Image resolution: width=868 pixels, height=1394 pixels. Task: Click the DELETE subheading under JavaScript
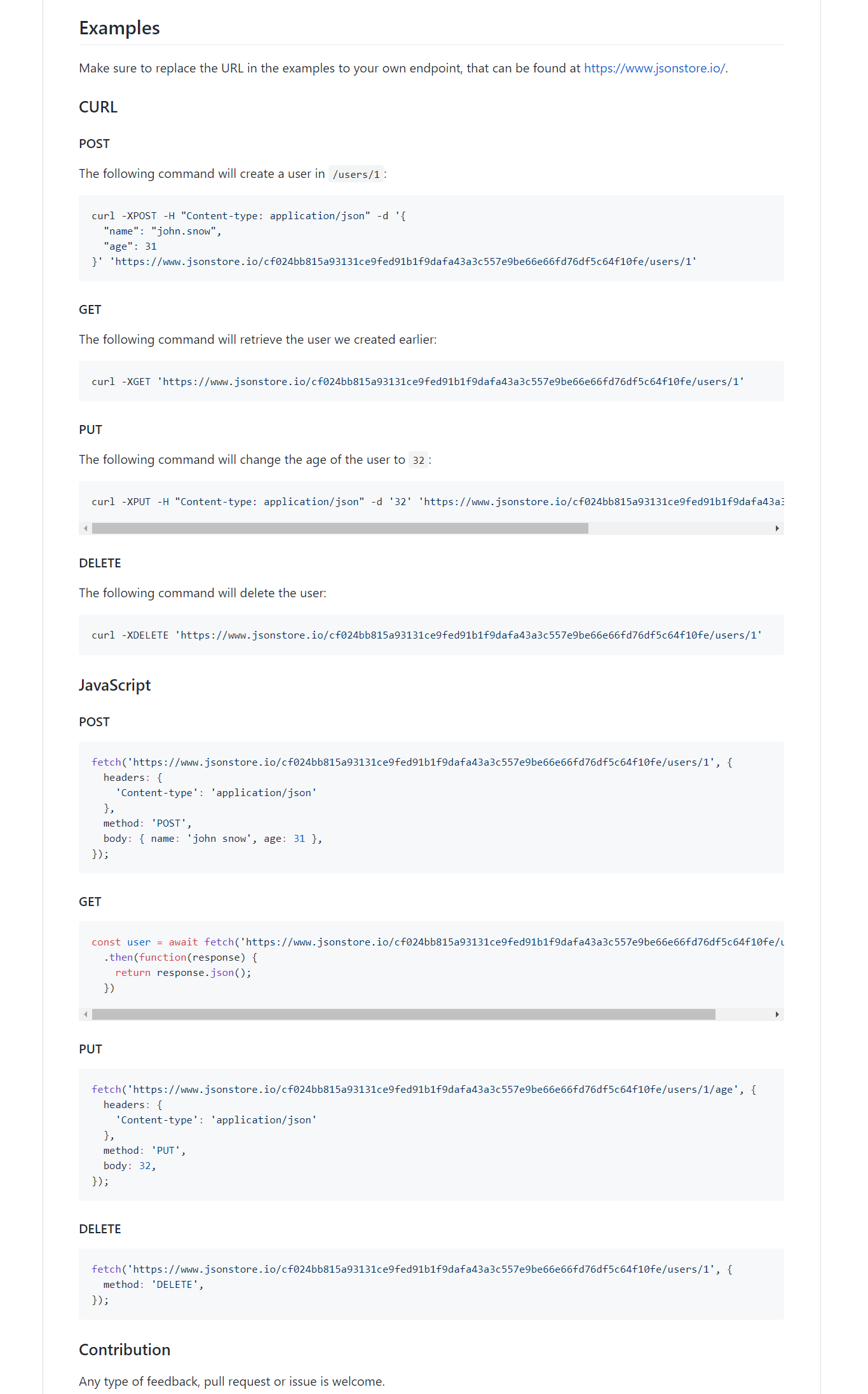[100, 1229]
